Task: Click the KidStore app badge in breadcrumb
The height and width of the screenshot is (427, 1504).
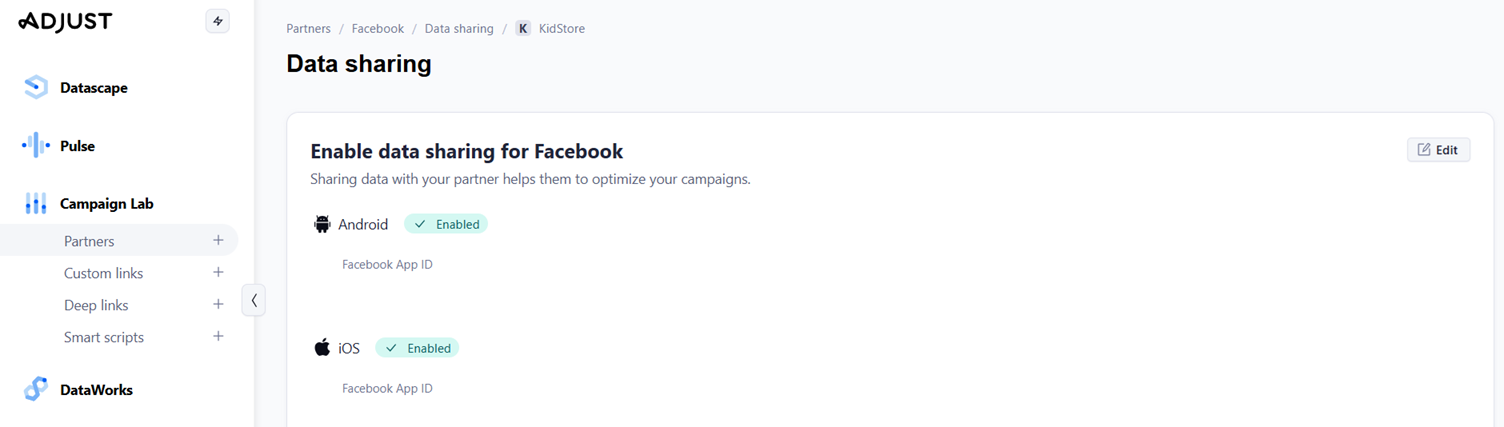Action: (523, 29)
